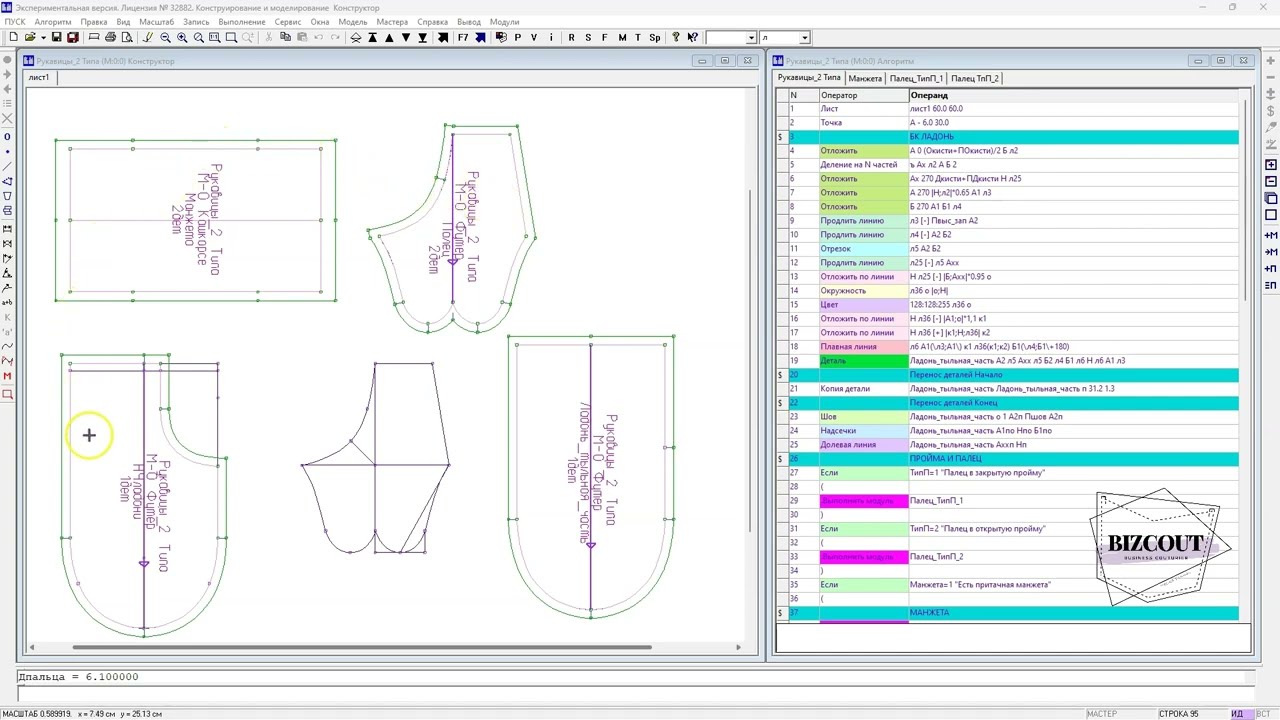Select the red rectangle tool in left toolbar

pos(8,394)
